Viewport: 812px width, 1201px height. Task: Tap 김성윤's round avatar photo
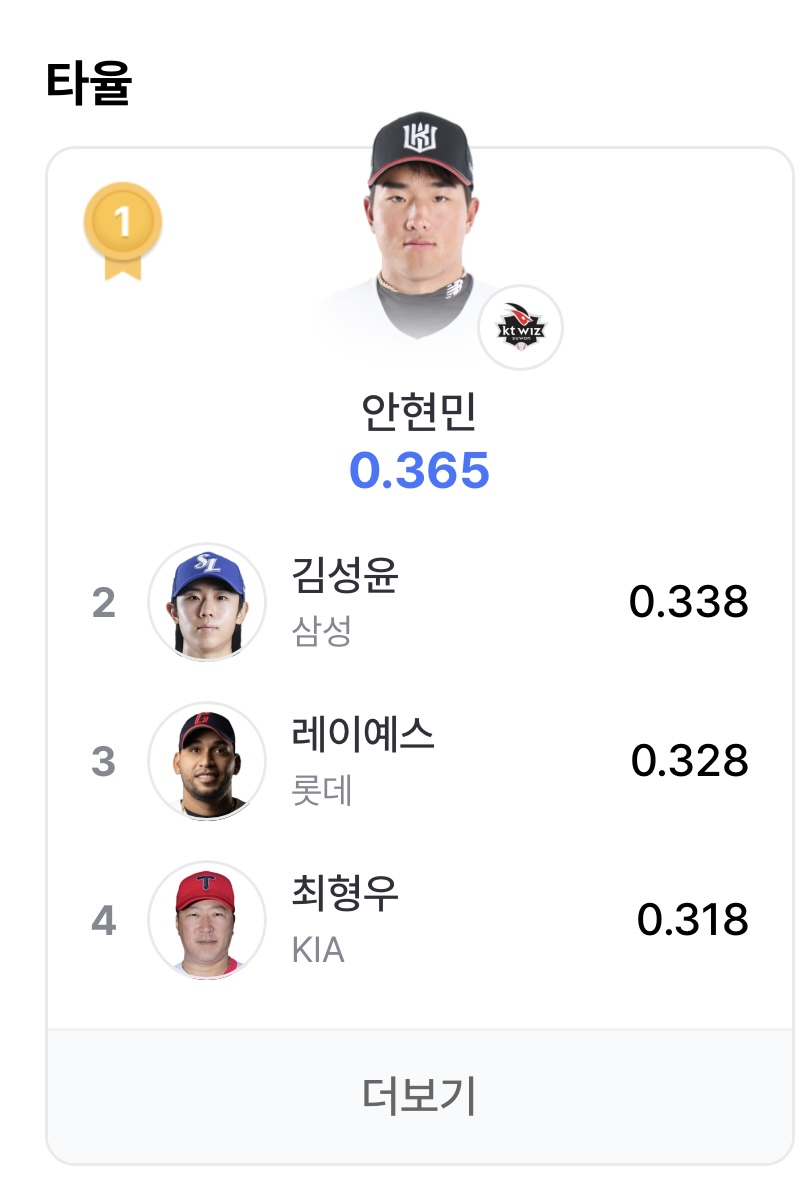207,602
